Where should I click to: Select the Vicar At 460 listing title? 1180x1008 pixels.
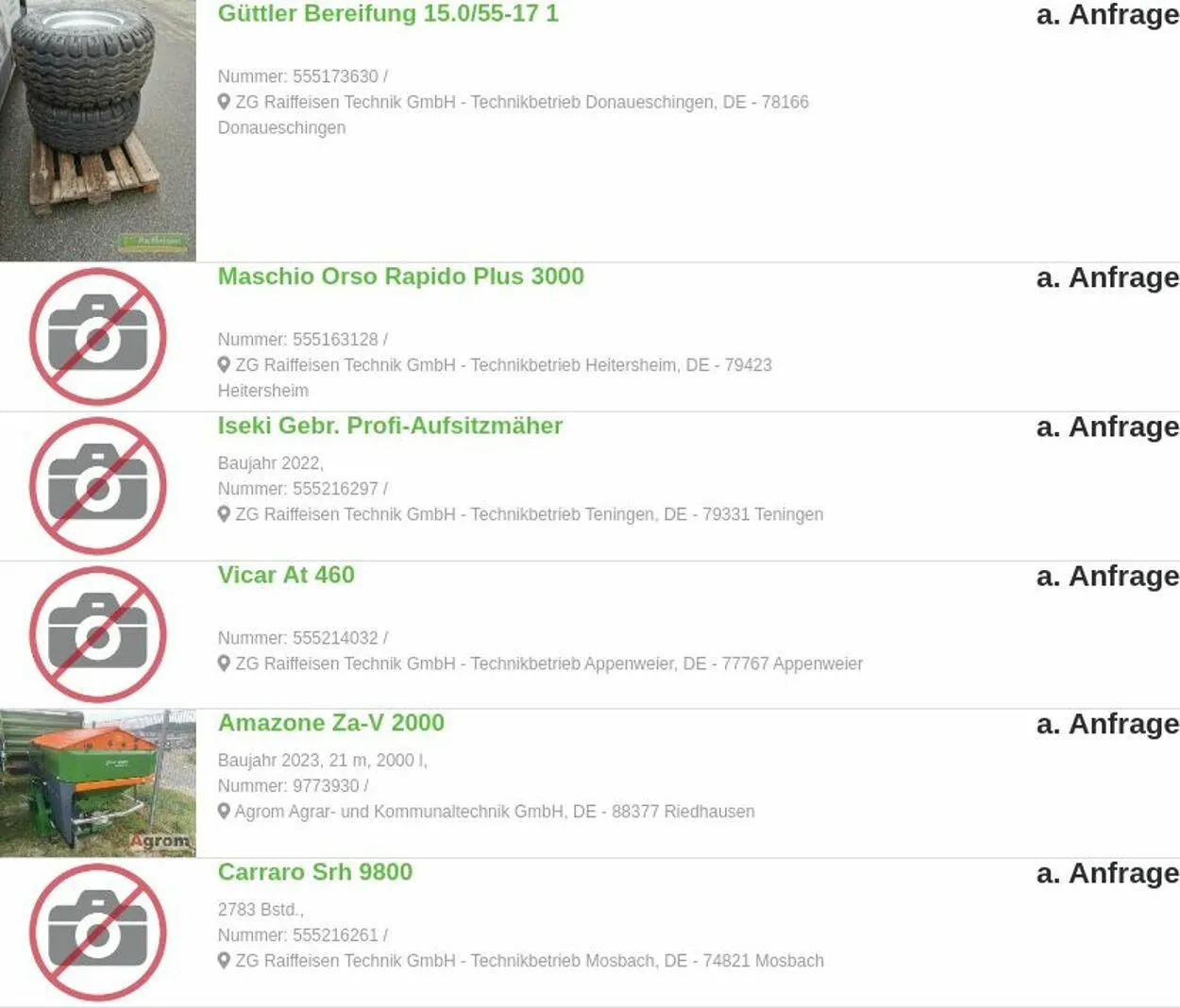pyautogui.click(x=286, y=575)
